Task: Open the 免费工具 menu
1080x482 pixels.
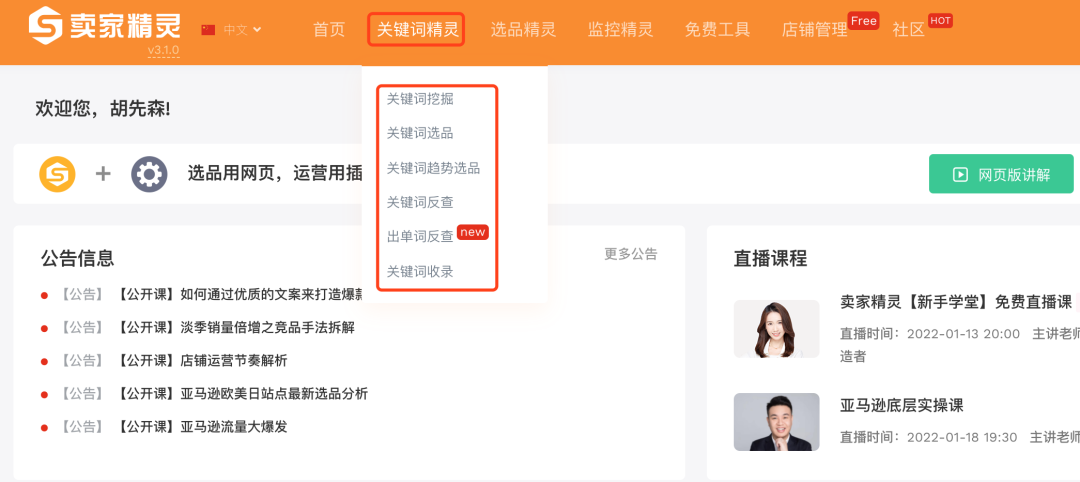Action: coord(717,30)
